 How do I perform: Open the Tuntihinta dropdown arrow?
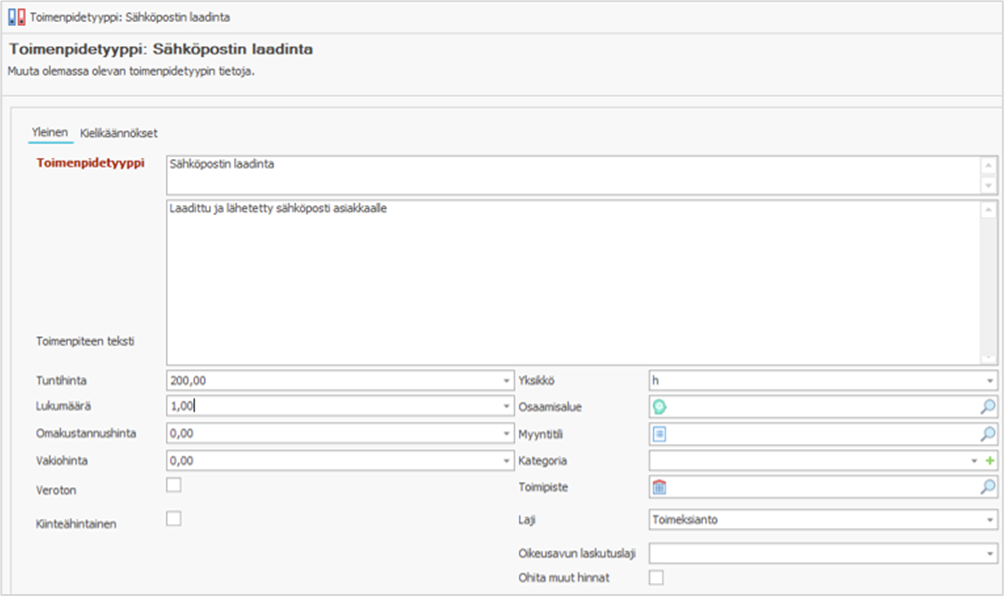tap(506, 381)
